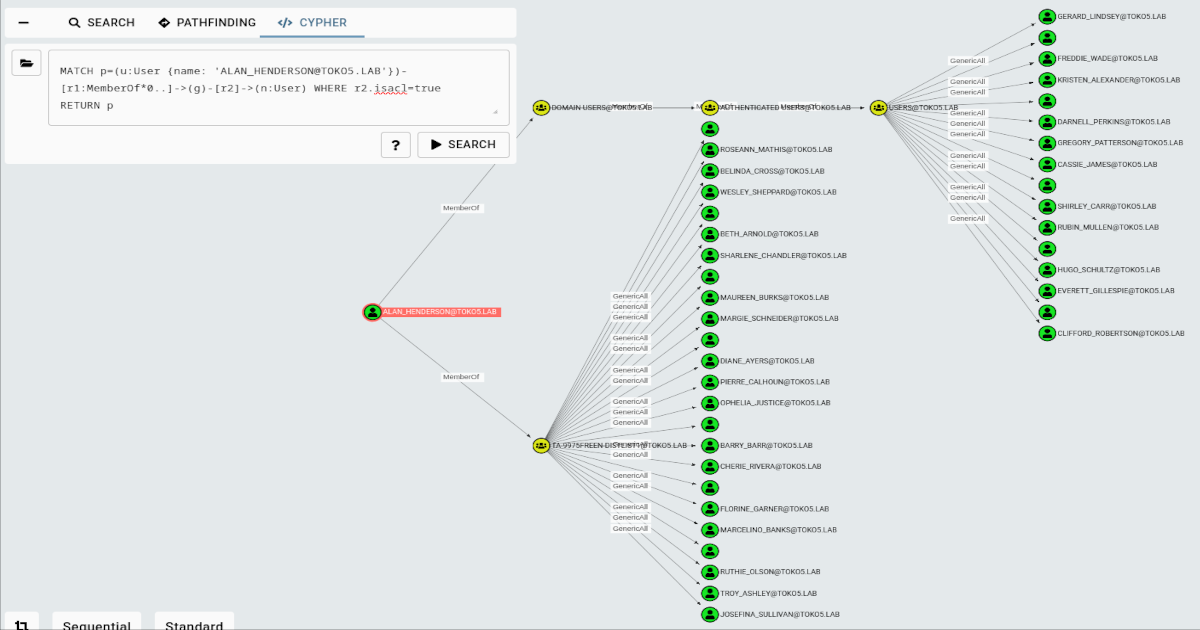The width and height of the screenshot is (1200, 630).
Task: Click the MemberOf edge label
Action: (459, 208)
